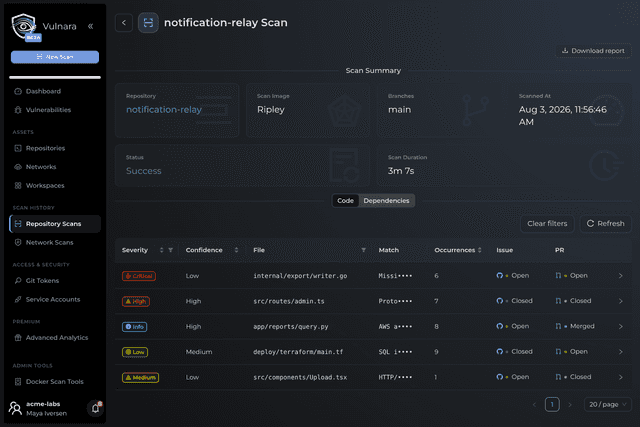Open Merged pull request for query.py
The width and height of the screenshot is (640, 427).
(x=575, y=326)
